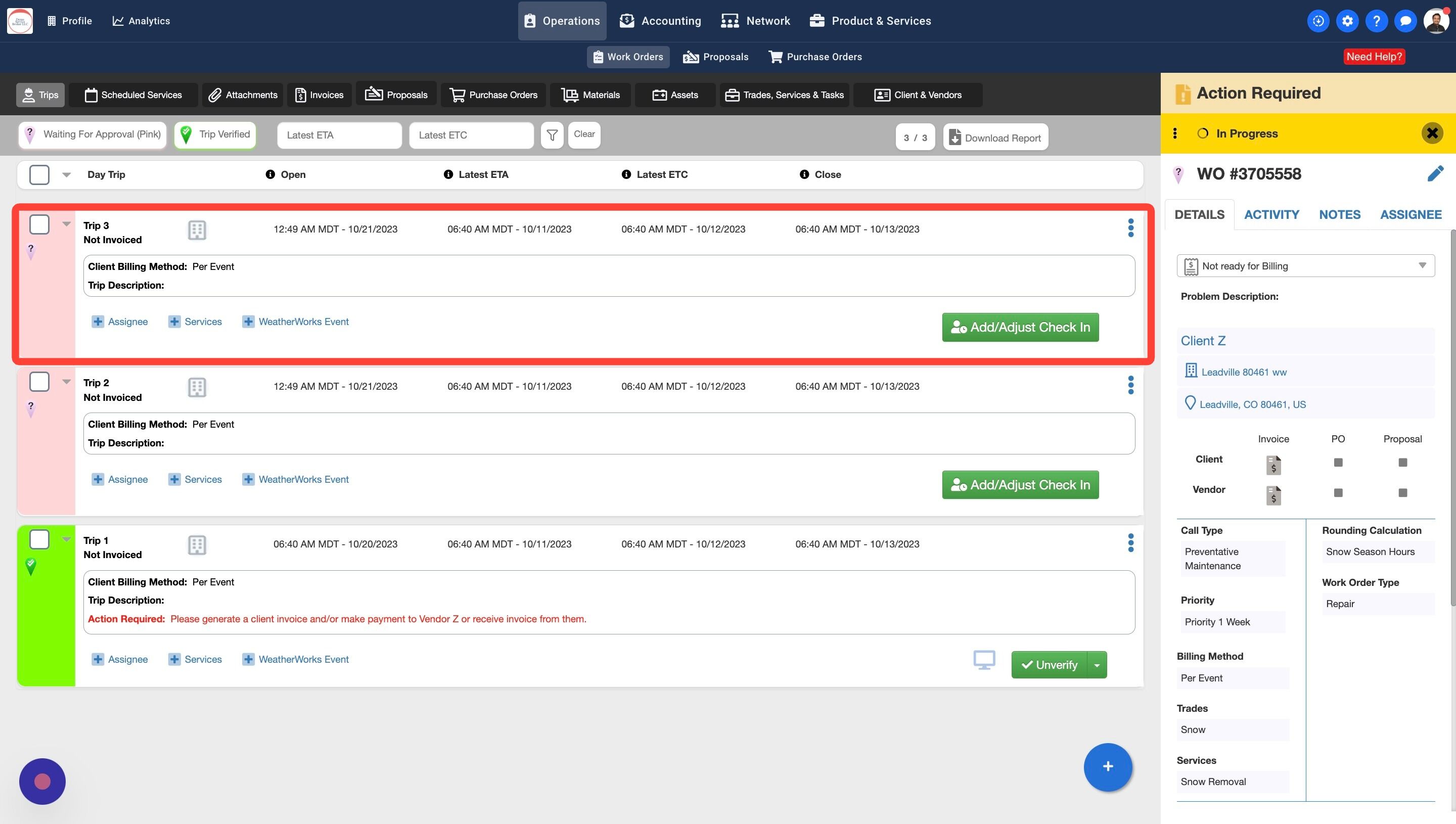Open the Unverify button dropdown arrow
This screenshot has height=824, width=1456.
(x=1097, y=665)
